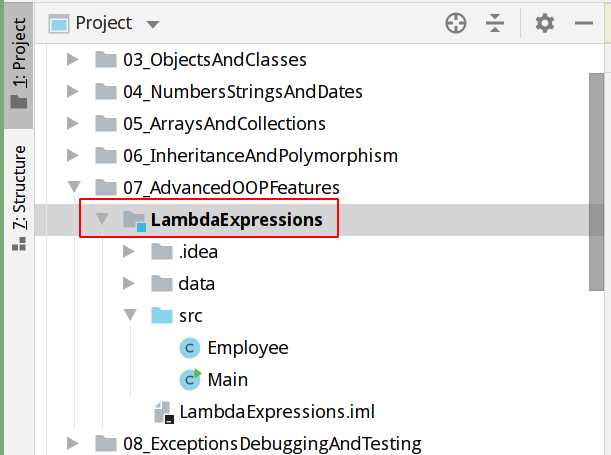This screenshot has height=455, width=611.
Task: Open the 7: Structure side tab
Action: tap(19, 198)
